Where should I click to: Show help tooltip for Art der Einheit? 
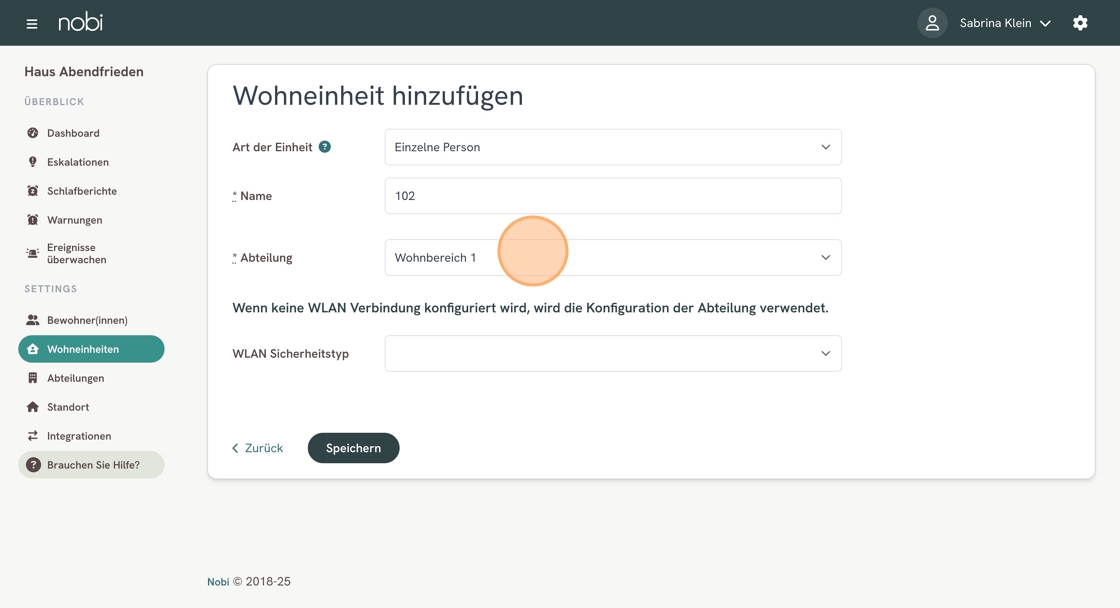click(324, 147)
